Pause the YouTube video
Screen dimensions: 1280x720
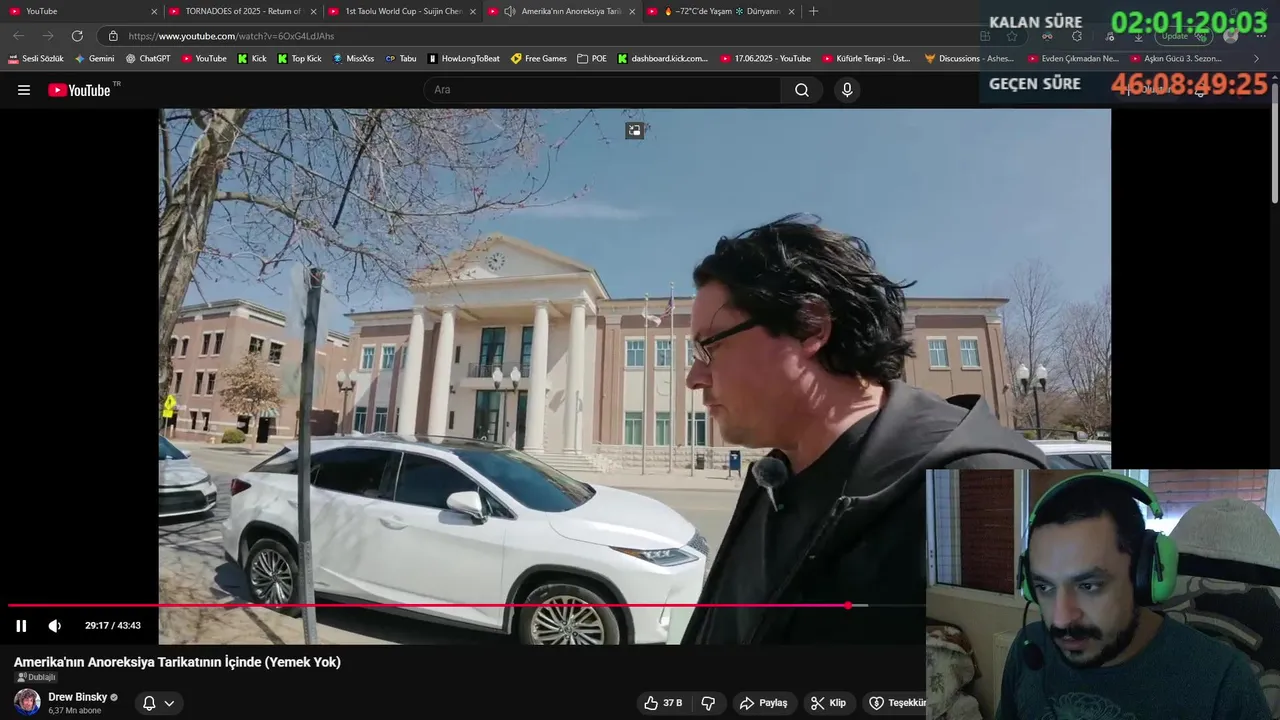[21, 626]
